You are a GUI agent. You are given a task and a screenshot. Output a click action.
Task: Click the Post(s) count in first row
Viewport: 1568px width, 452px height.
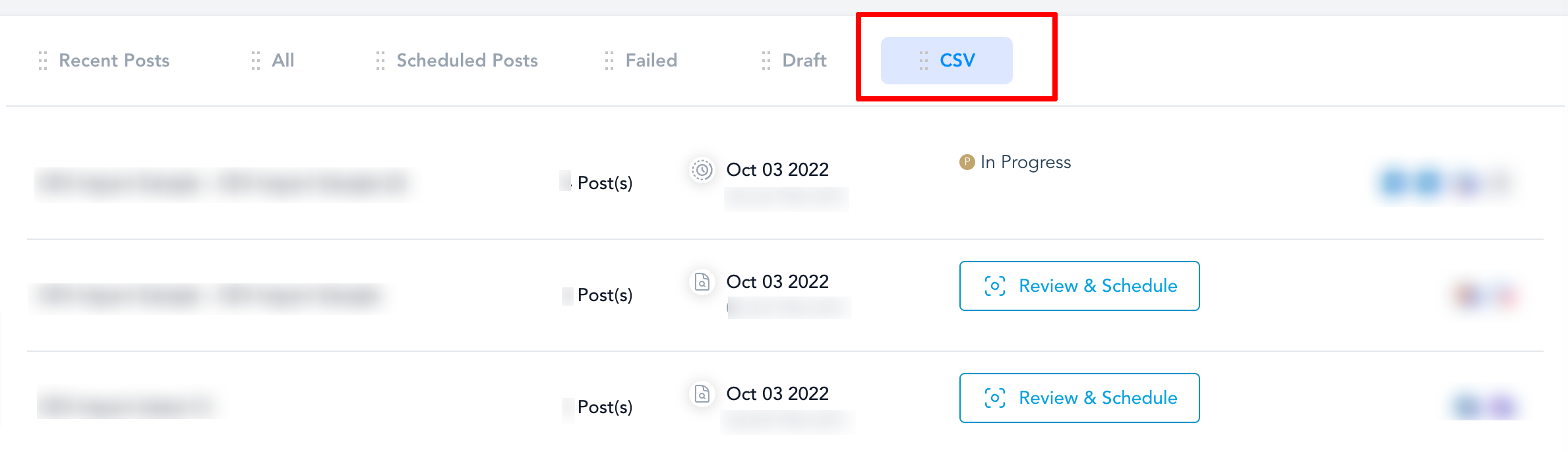(x=605, y=183)
